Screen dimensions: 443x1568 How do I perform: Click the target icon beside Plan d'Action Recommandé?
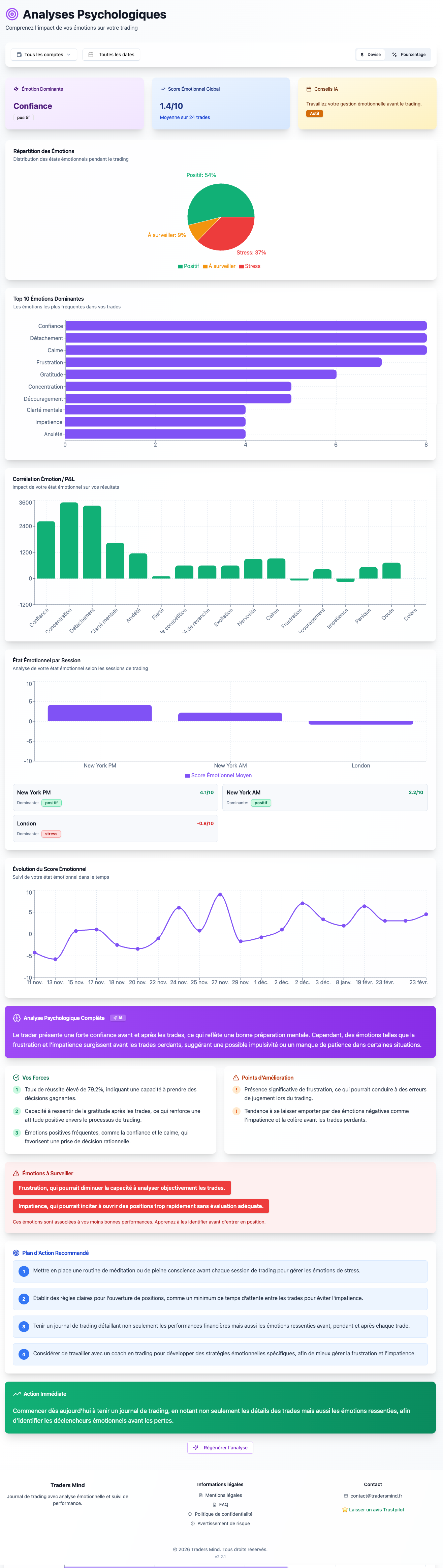(16, 1253)
